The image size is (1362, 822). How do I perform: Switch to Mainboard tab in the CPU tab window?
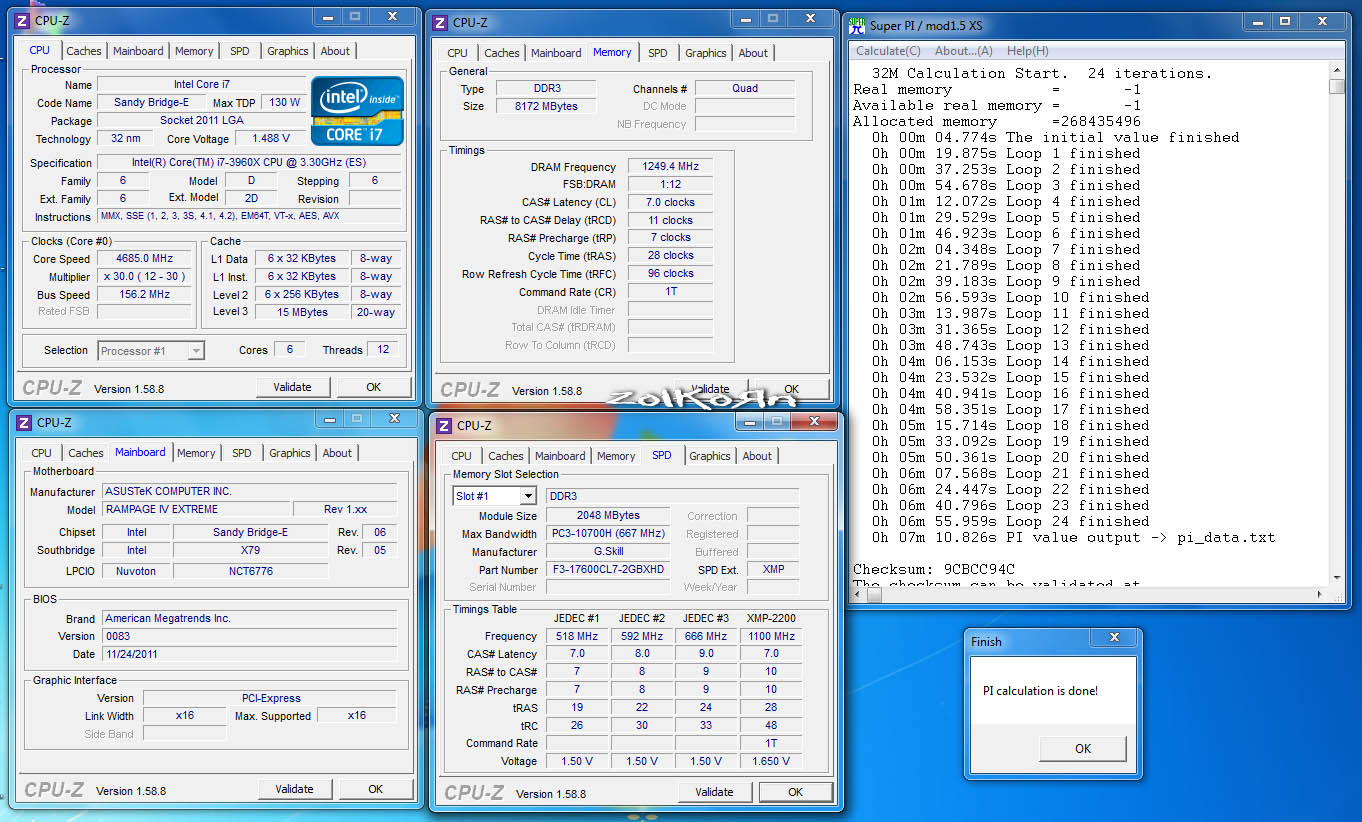pyautogui.click(x=138, y=51)
